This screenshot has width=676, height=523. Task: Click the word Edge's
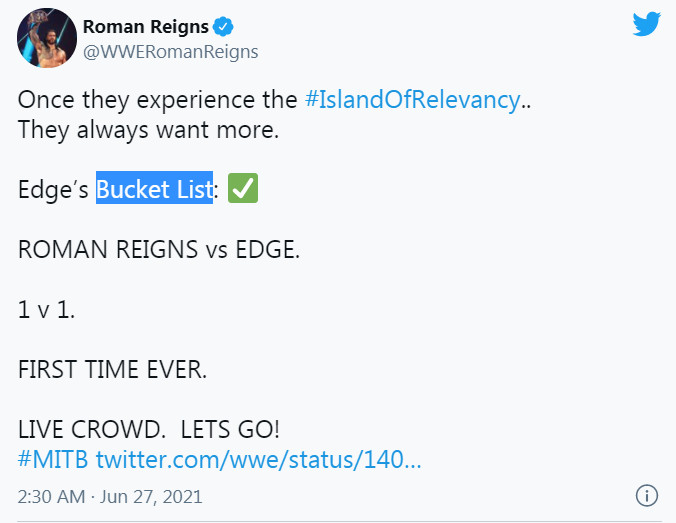(53, 190)
